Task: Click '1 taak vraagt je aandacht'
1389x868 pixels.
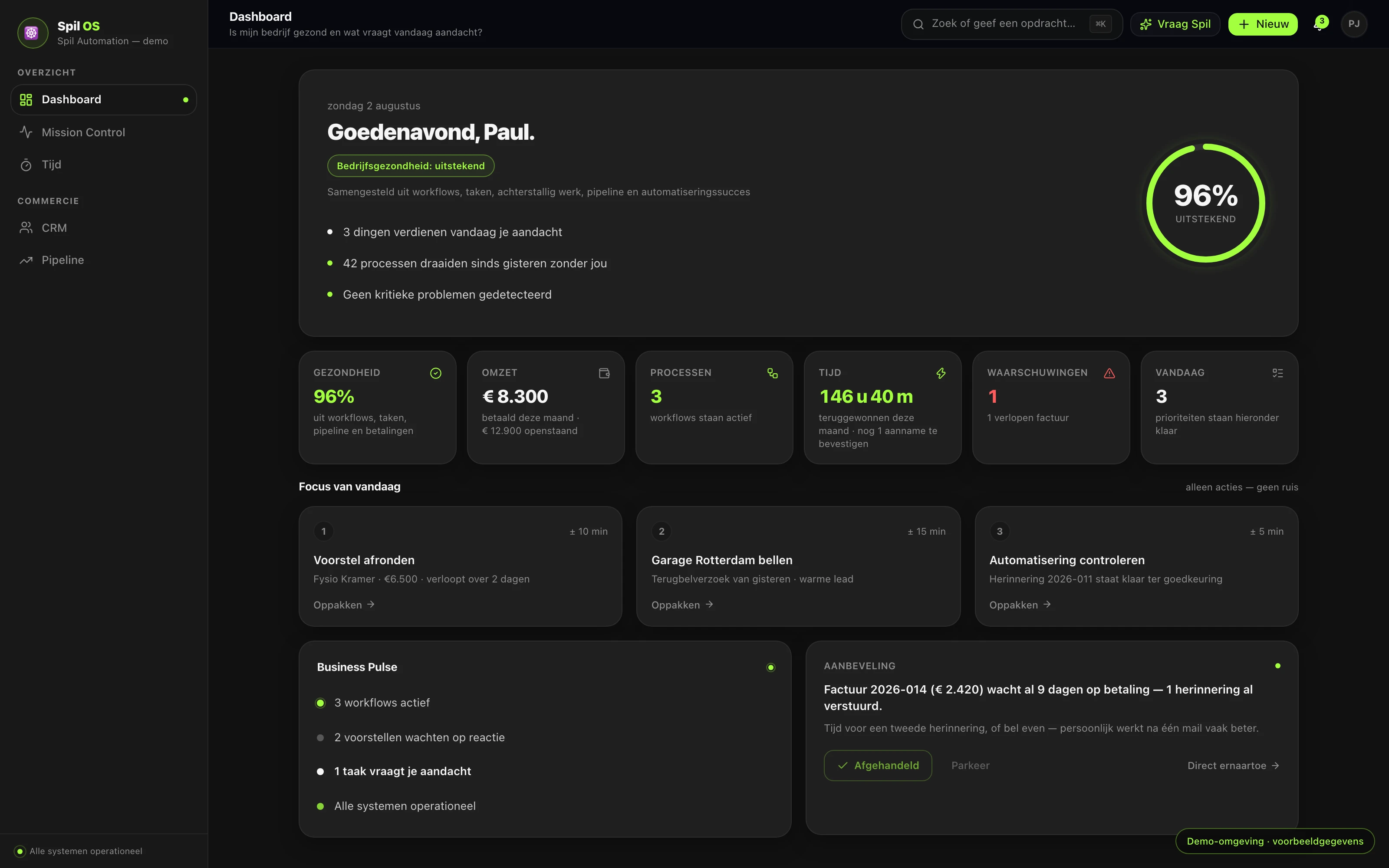Action: (x=402, y=771)
